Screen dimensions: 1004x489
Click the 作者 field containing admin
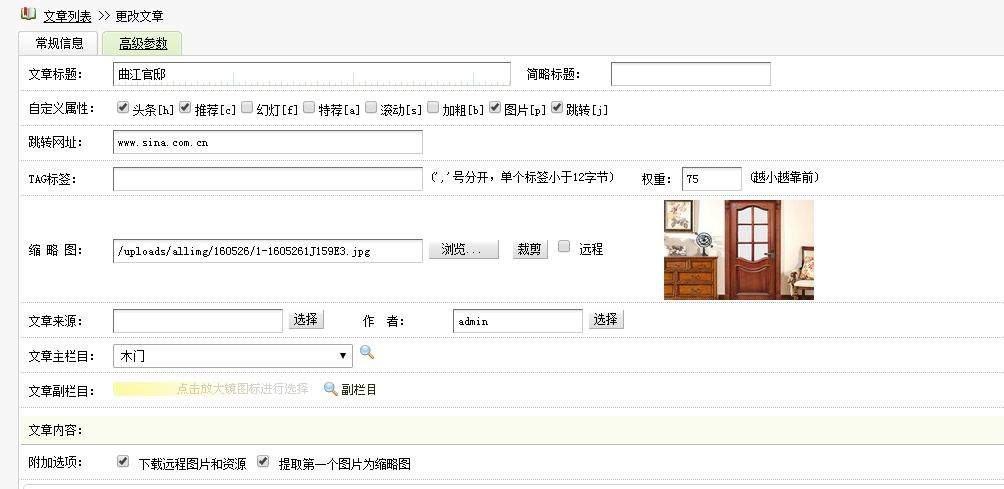pos(518,321)
